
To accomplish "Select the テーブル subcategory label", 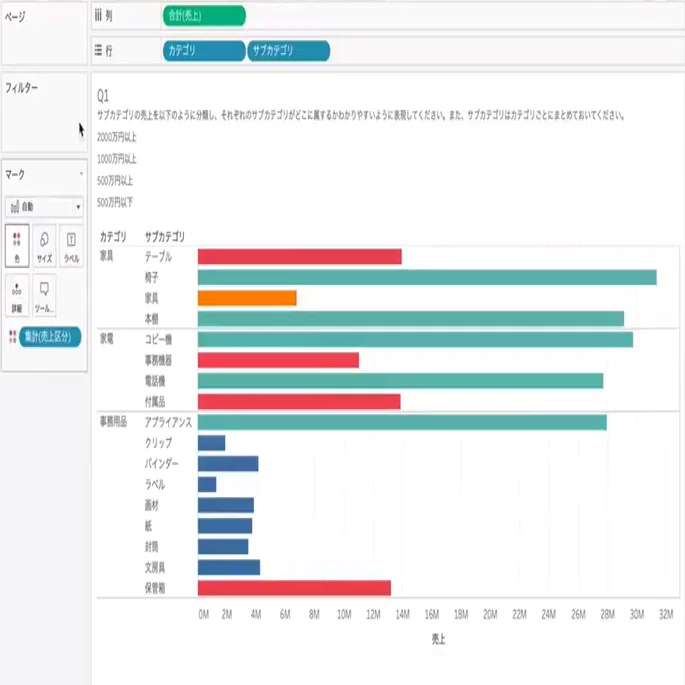I will (158, 257).
